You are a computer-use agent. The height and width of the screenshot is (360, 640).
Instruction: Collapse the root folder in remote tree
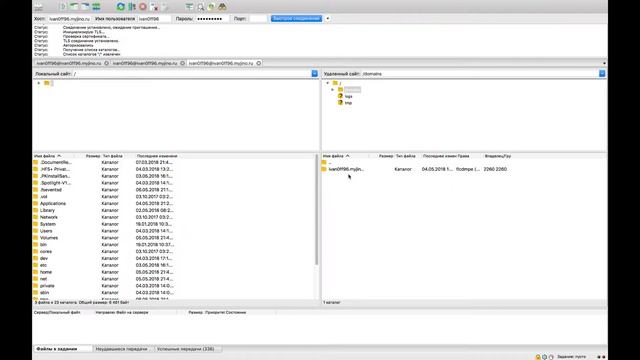pos(327,83)
